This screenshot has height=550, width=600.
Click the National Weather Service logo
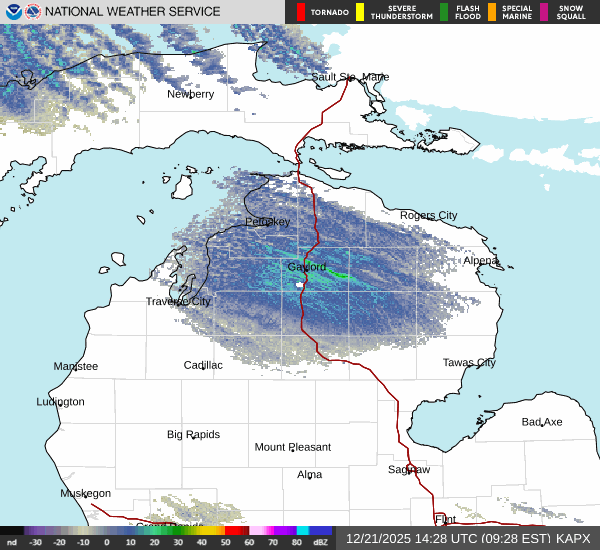(32, 12)
